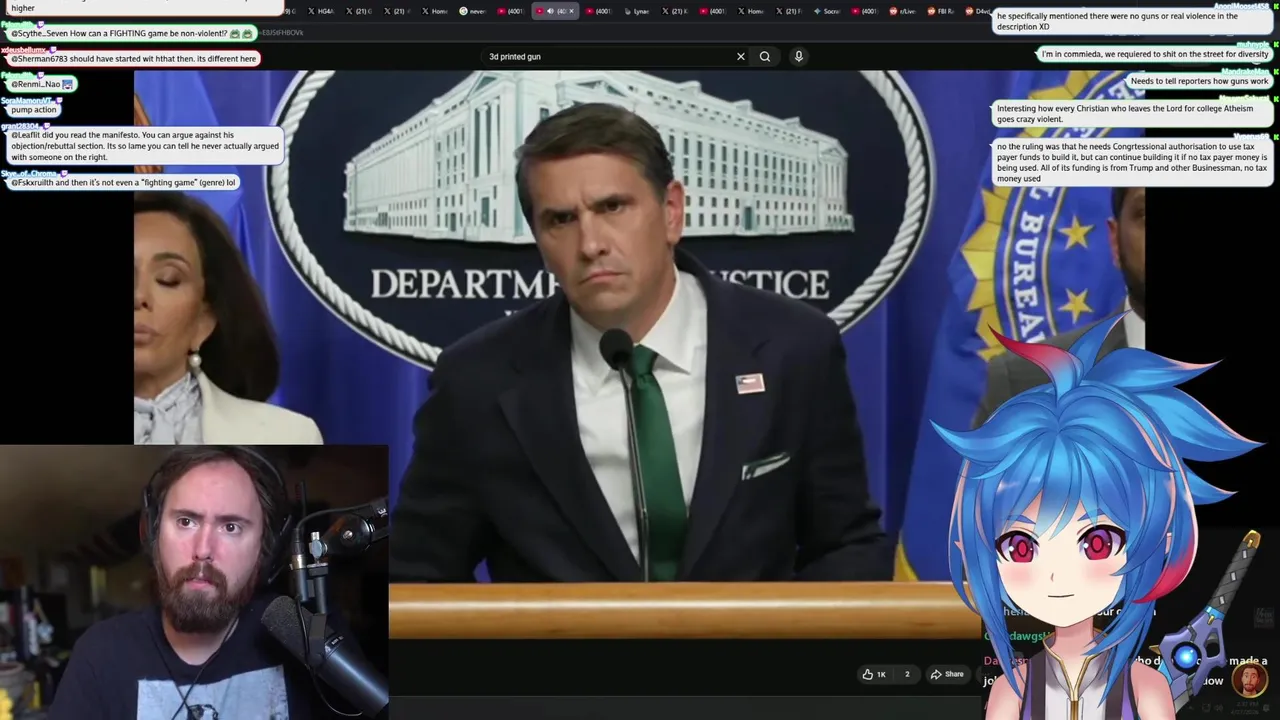Click chat message 'not even a fighting game (genre) lol'
1280x720 pixels.
pos(123,183)
